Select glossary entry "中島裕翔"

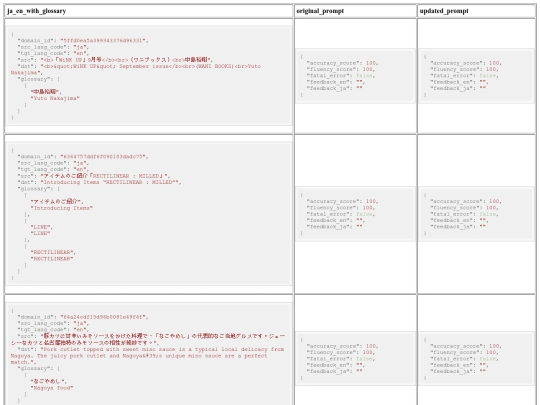coord(46,92)
